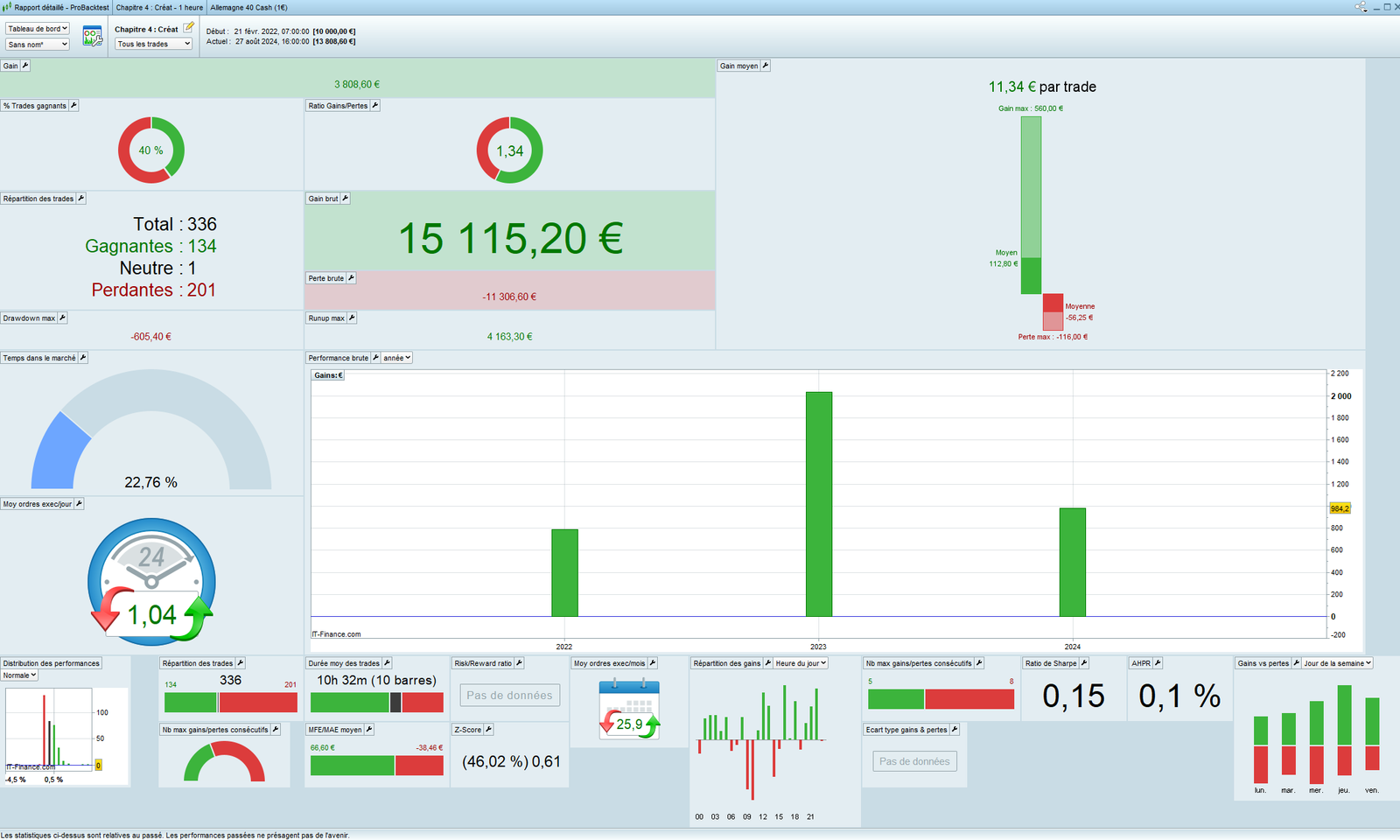1400x840 pixels.
Task: Open the dashboard layout configuration icon
Action: [x=92, y=37]
